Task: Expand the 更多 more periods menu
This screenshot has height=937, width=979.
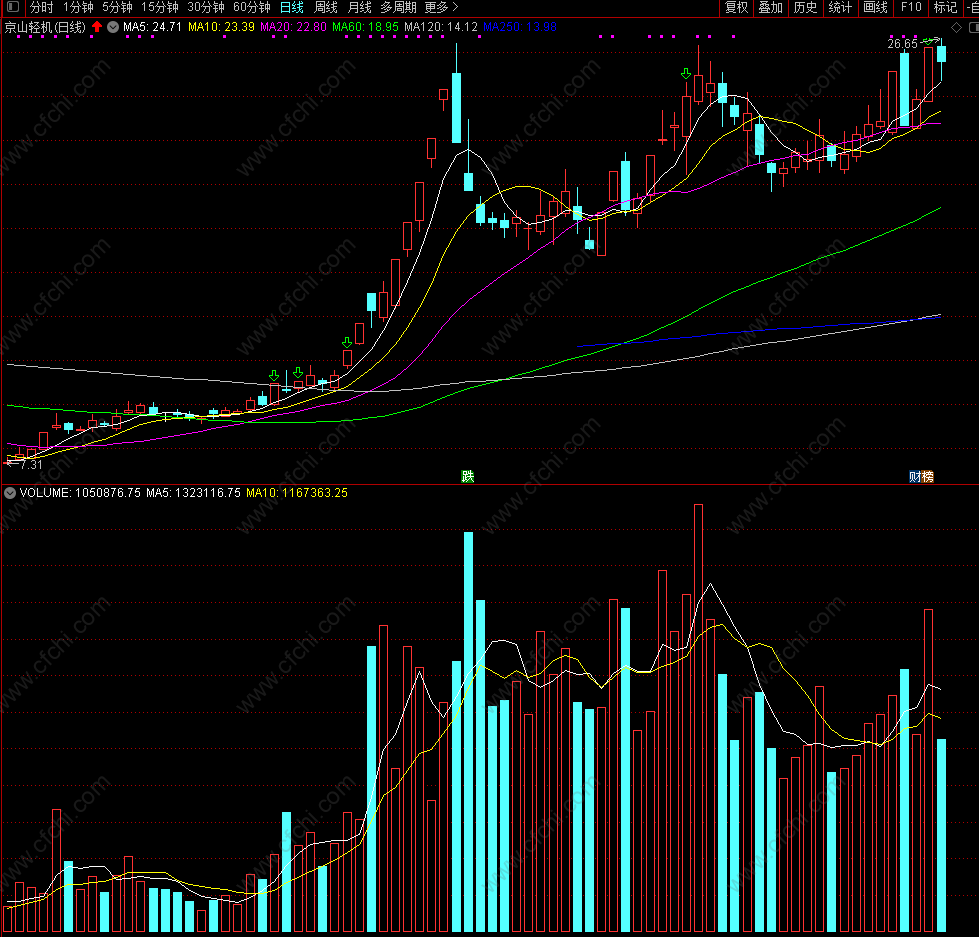Action: point(441,7)
